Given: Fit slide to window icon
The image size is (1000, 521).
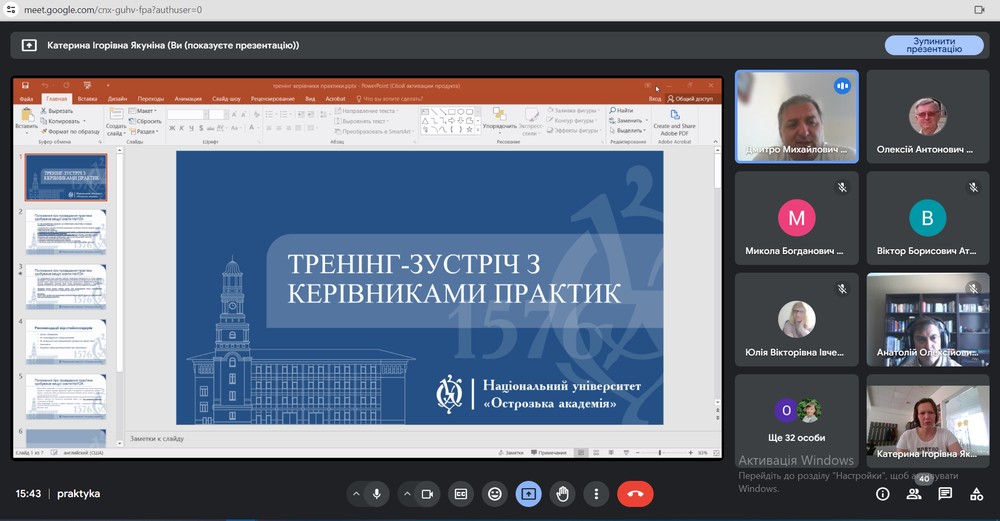Looking at the screenshot, I should (x=716, y=453).
